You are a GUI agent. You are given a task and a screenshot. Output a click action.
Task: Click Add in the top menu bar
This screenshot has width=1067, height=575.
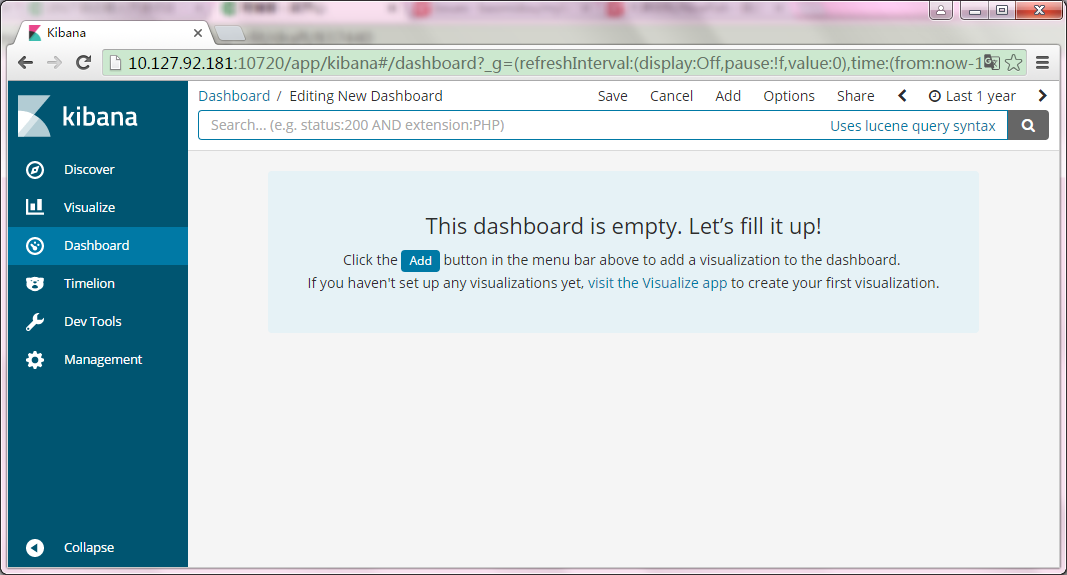pyautogui.click(x=727, y=96)
